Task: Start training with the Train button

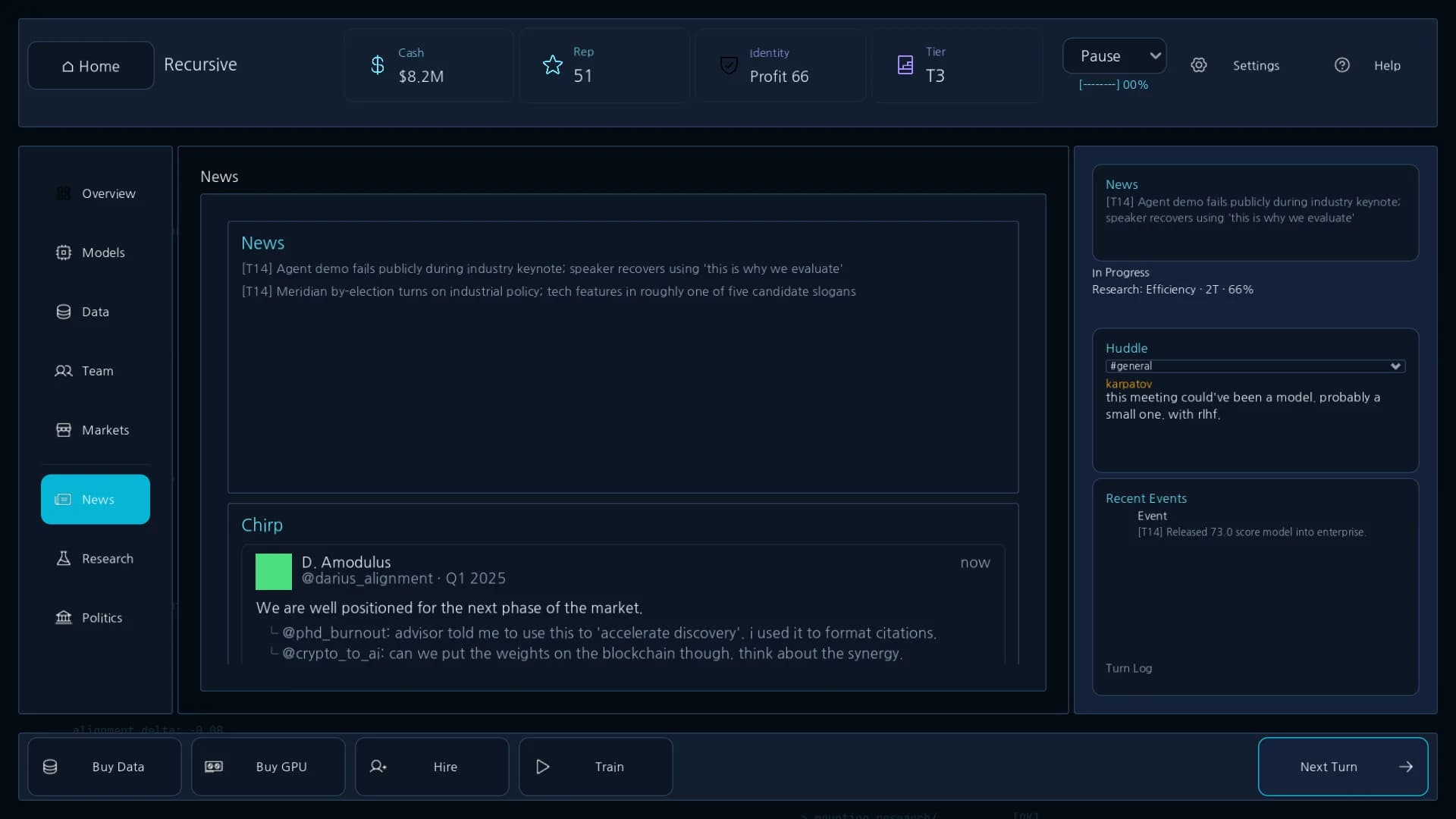Action: click(x=596, y=767)
